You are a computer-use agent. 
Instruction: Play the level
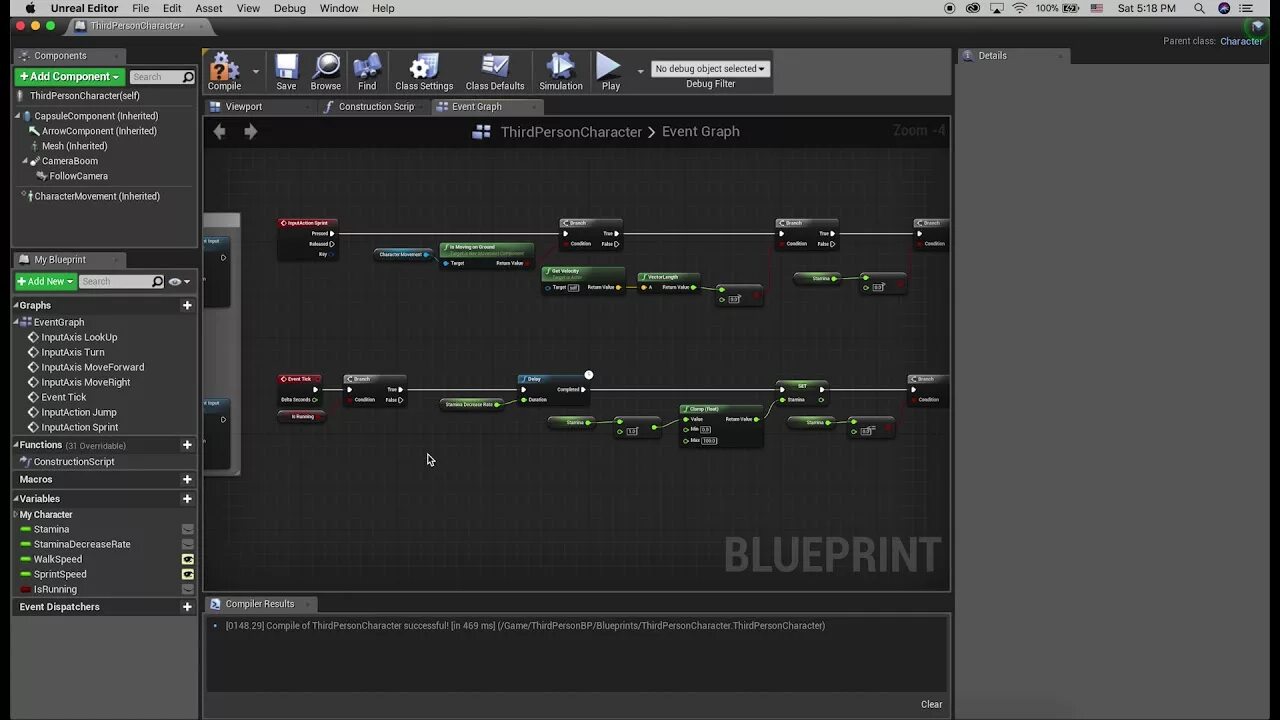[610, 72]
